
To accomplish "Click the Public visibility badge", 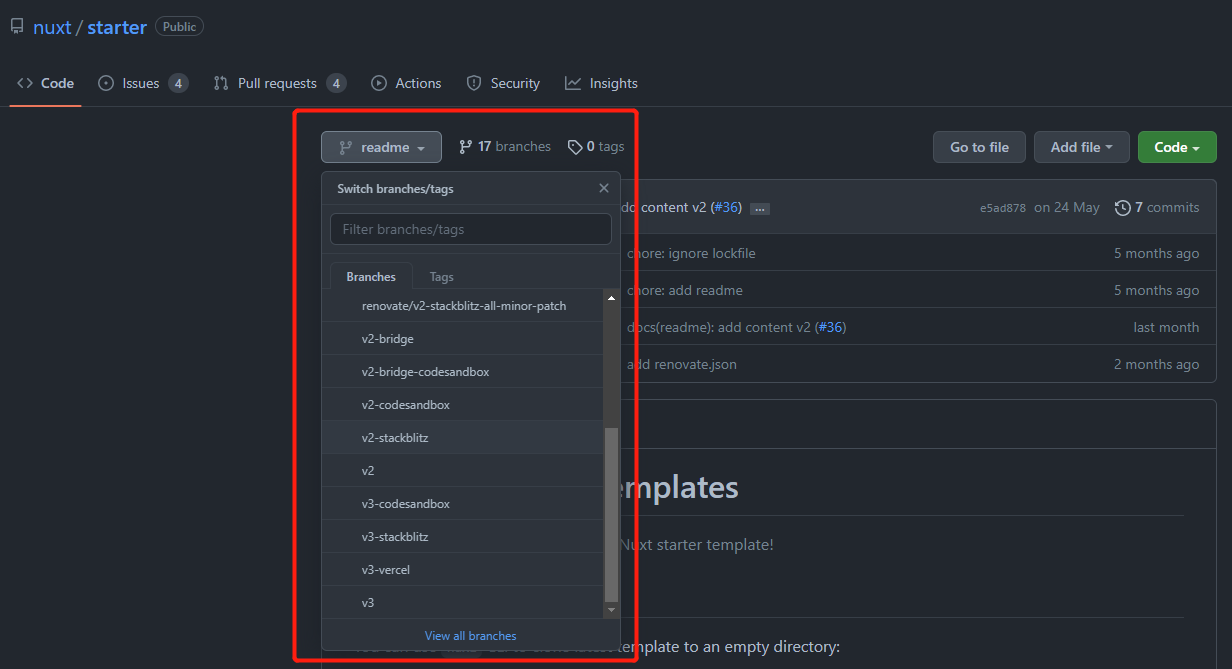I will [x=179, y=27].
